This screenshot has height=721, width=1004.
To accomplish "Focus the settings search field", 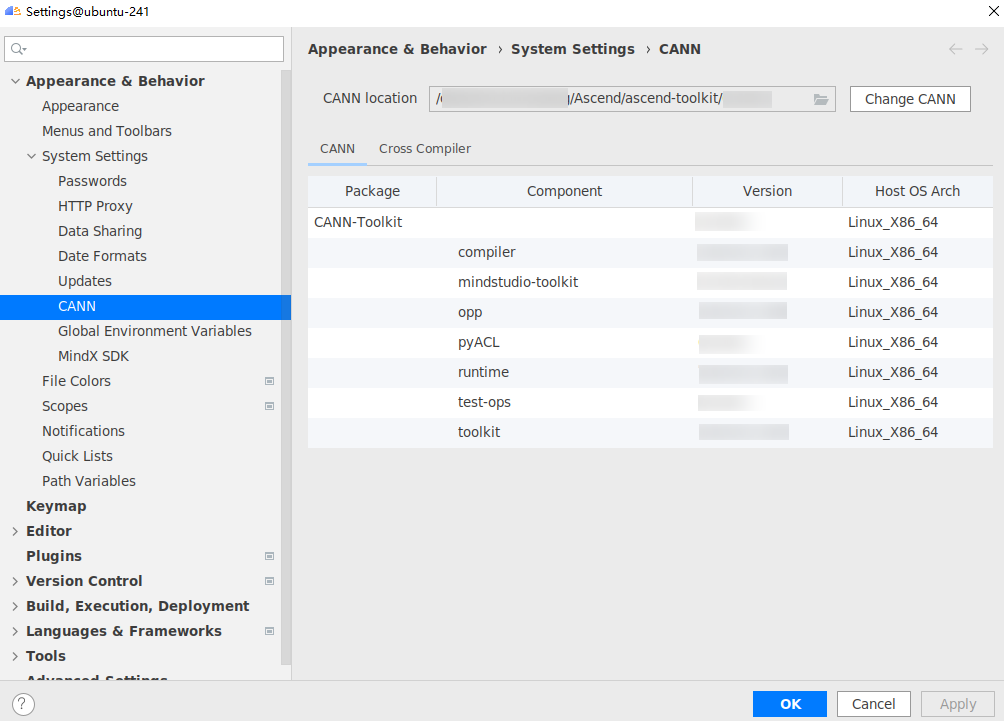I will 144,49.
